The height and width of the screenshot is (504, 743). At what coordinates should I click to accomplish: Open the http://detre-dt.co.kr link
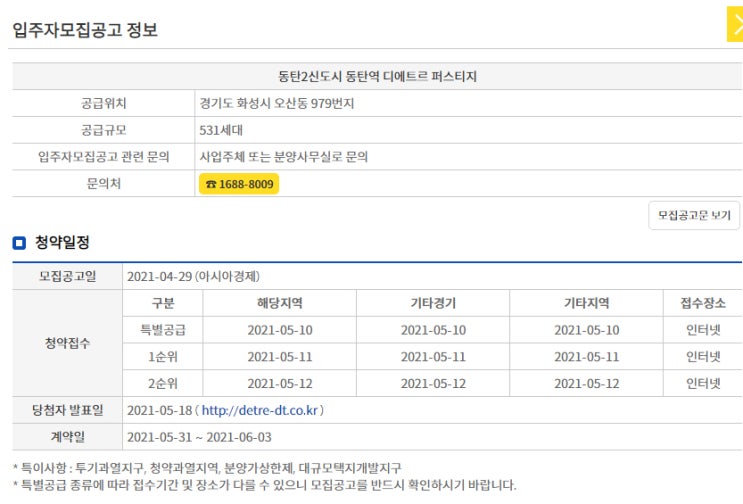(260, 410)
